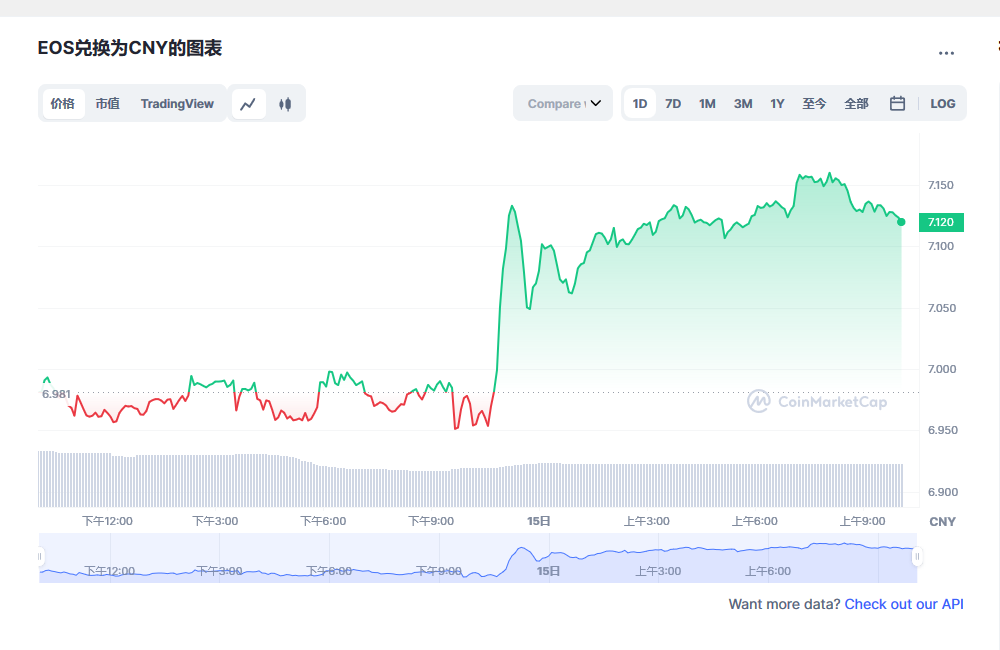
Task: Click the 7.120 current price label
Action: click(x=941, y=222)
